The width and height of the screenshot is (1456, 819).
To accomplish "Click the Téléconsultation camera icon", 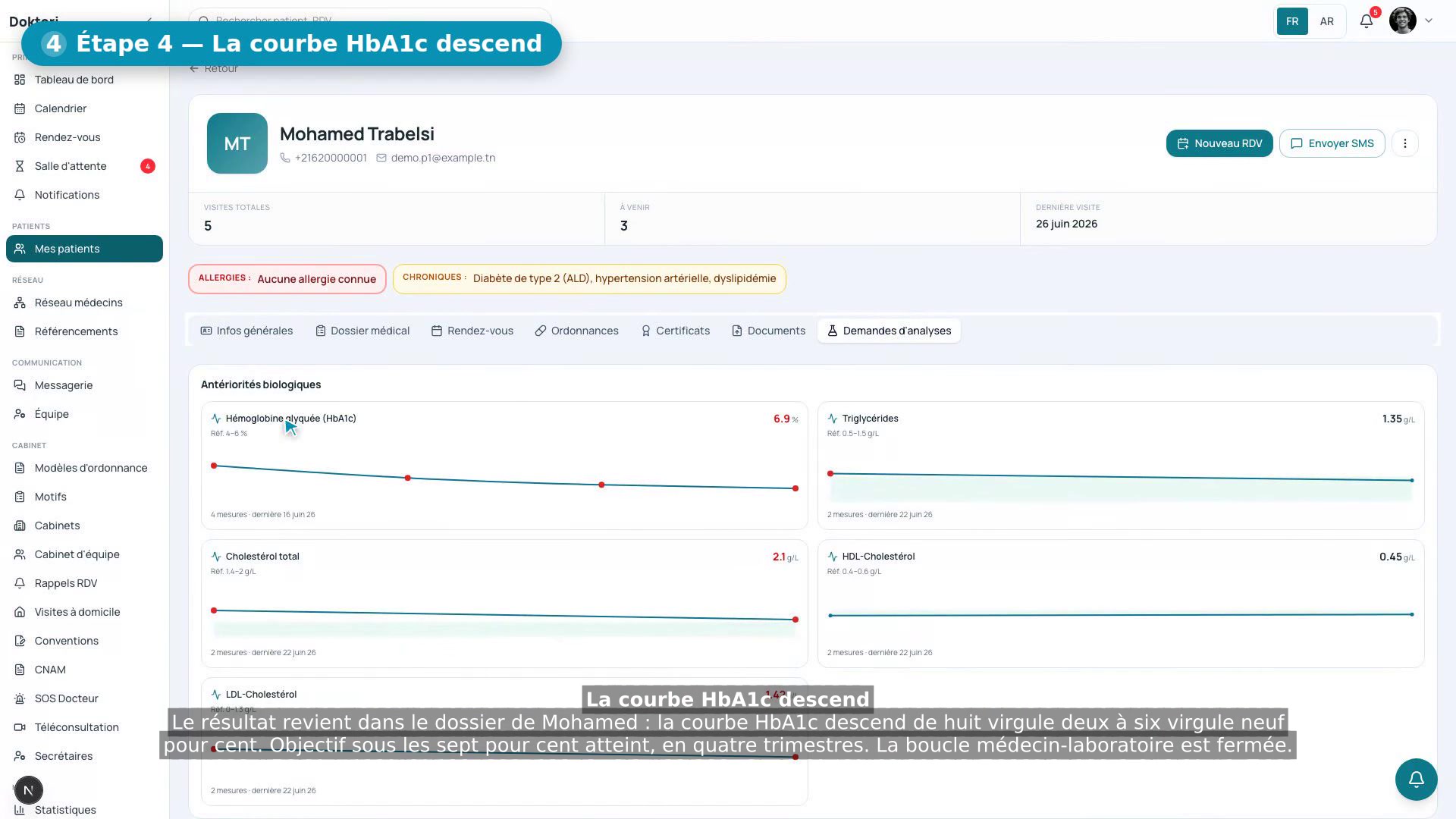I will pyautogui.click(x=20, y=727).
